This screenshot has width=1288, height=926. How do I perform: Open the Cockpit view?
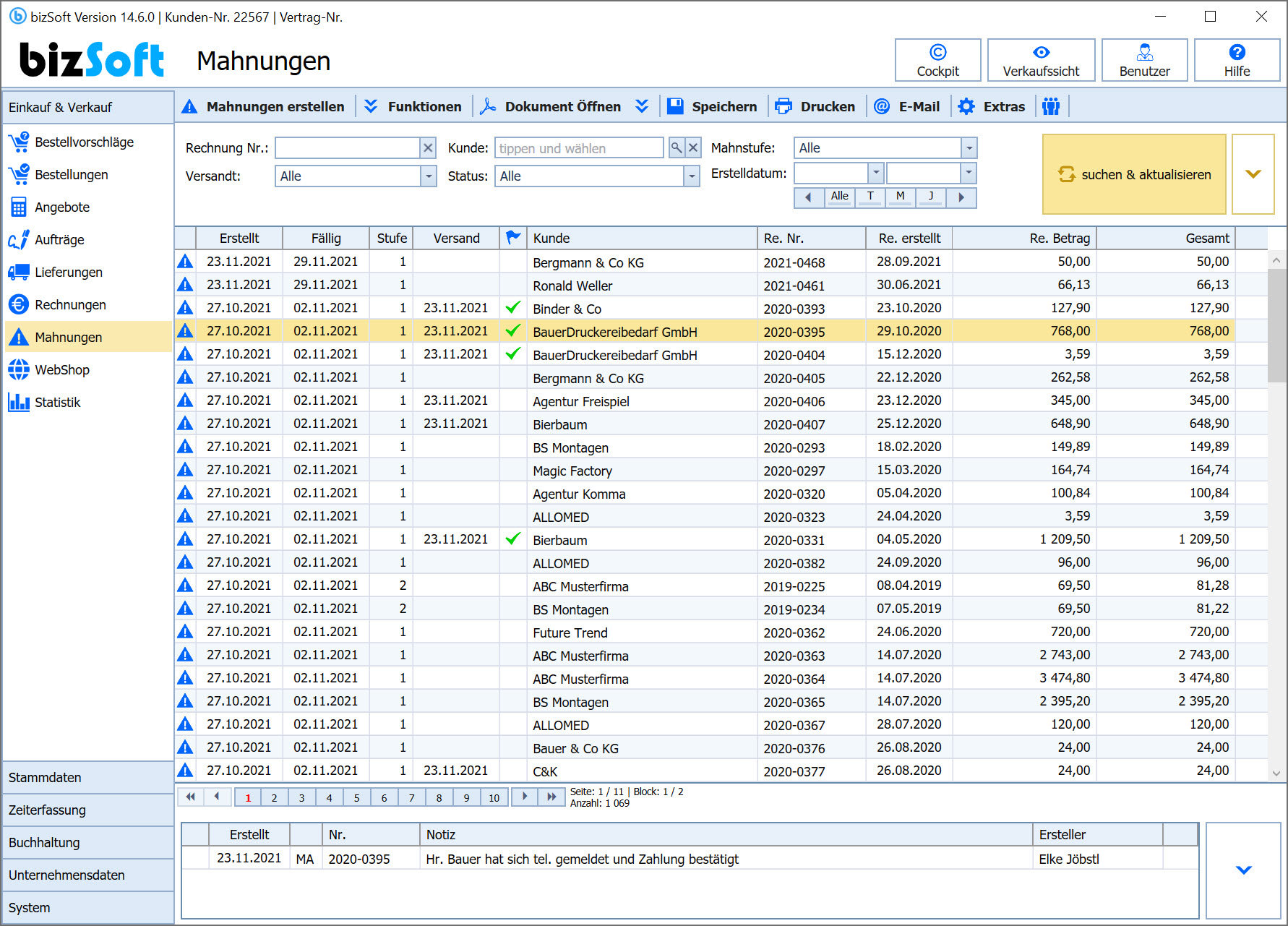937,60
